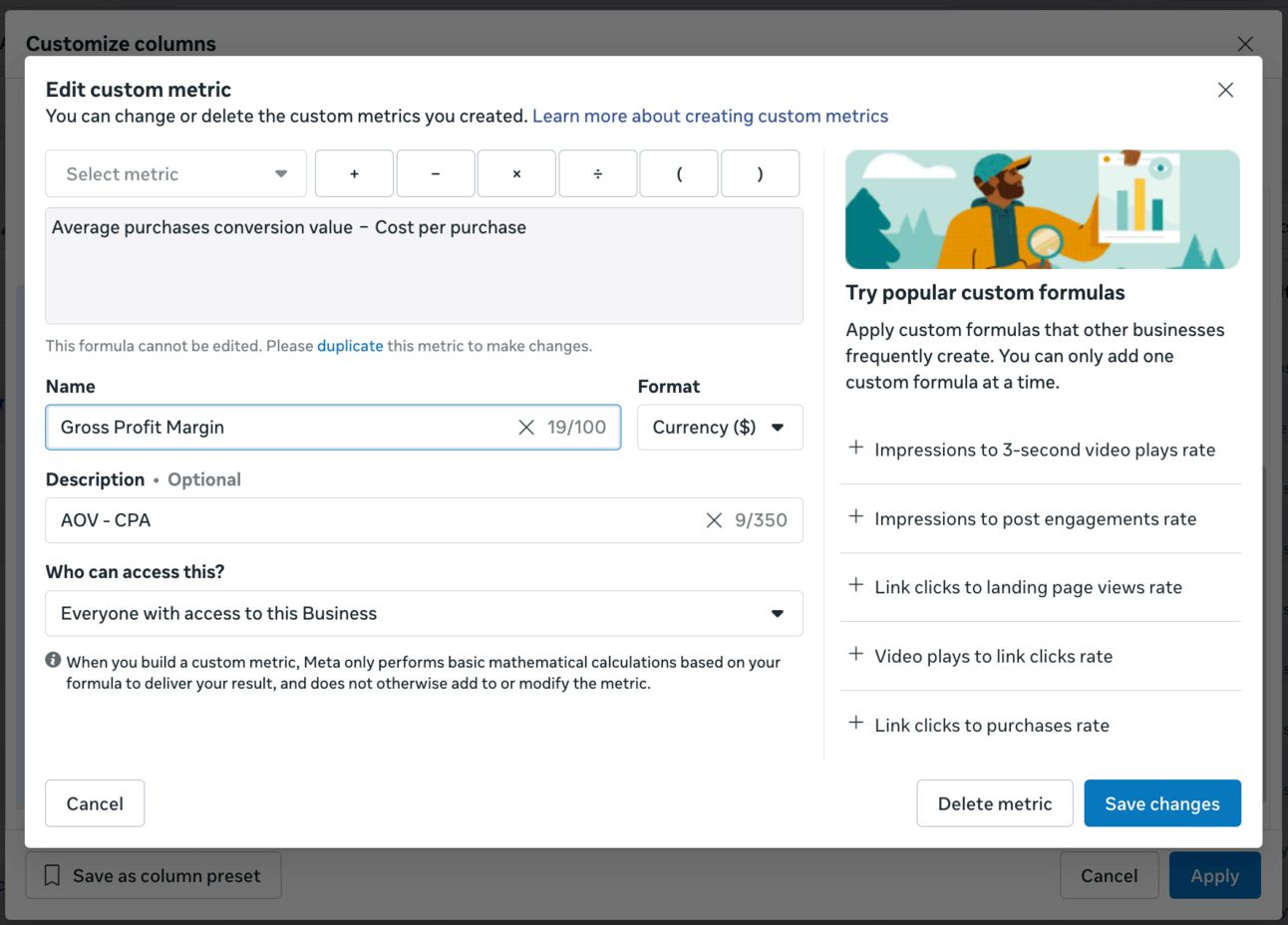Screen dimensions: 1288x925
Task: Insert the division operator button
Action: pos(598,173)
